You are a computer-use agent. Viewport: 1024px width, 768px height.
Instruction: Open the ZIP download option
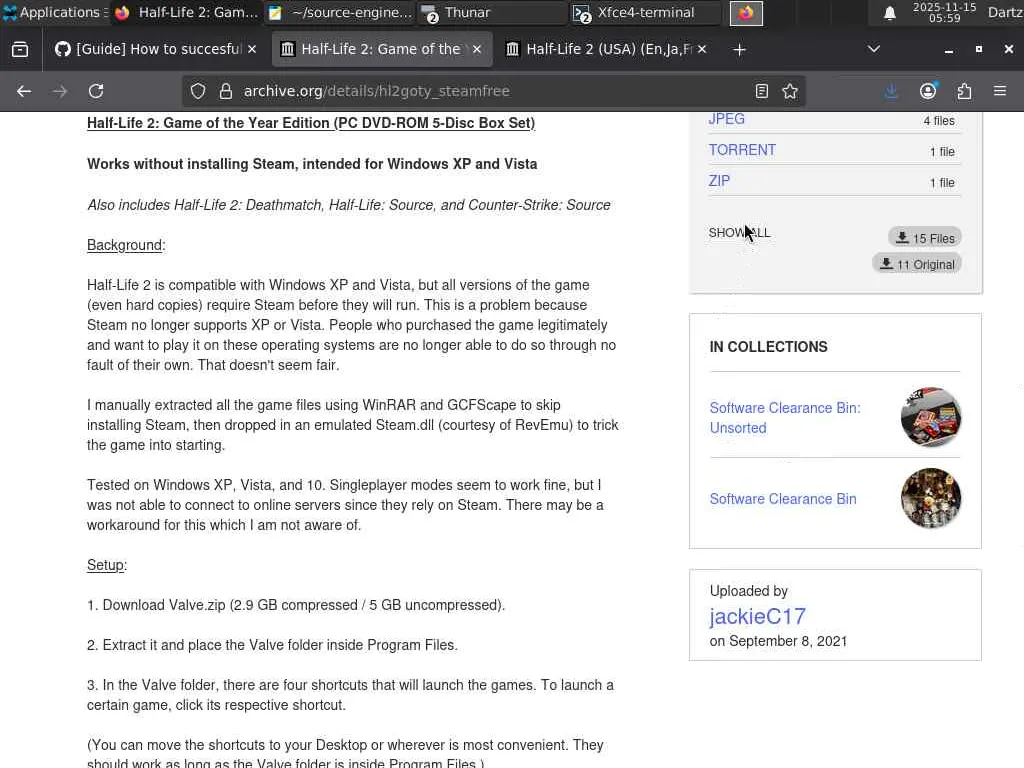[x=719, y=181]
